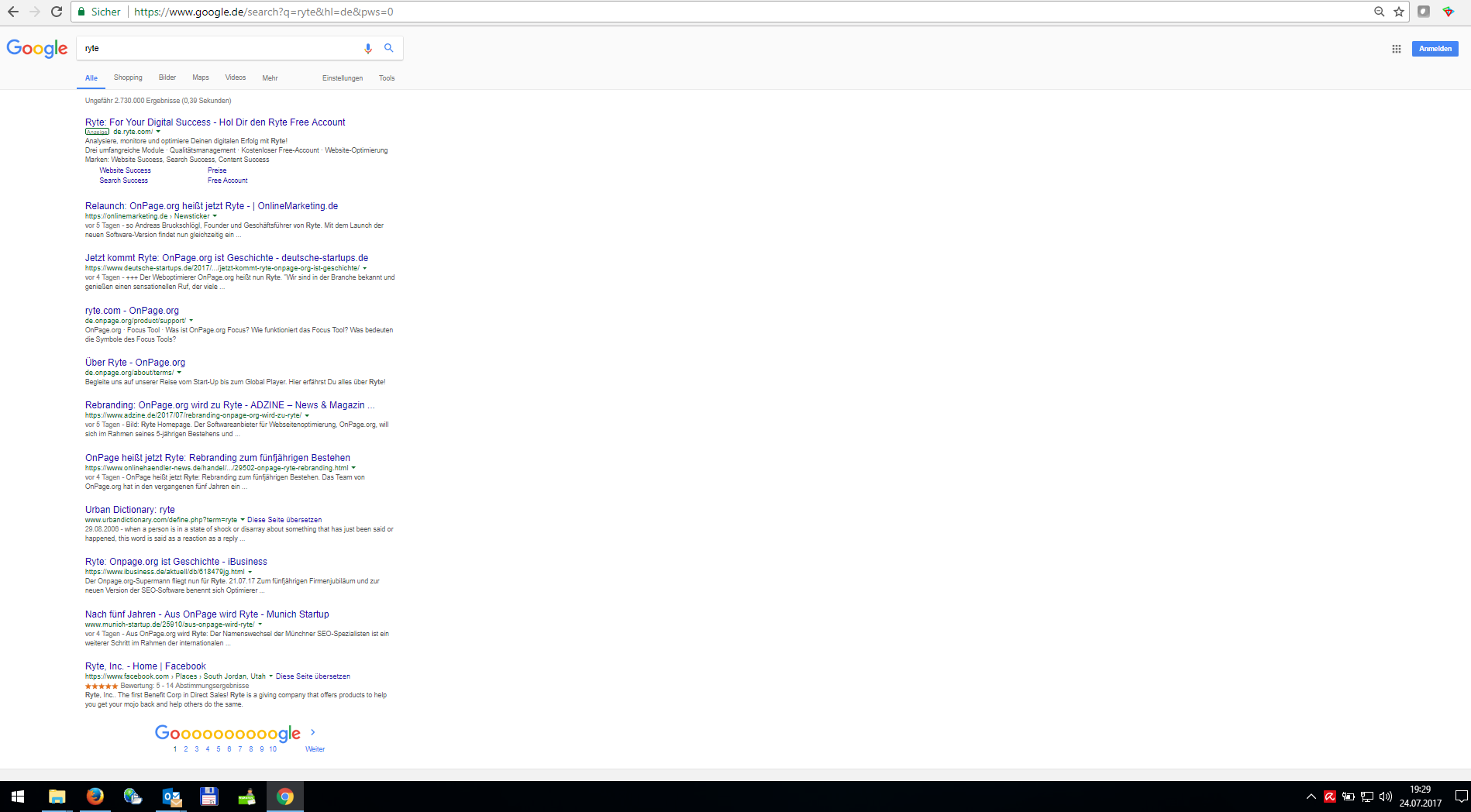Expand dropdown next to munich-startup.de URL
The image size is (1471, 812).
tap(260, 624)
